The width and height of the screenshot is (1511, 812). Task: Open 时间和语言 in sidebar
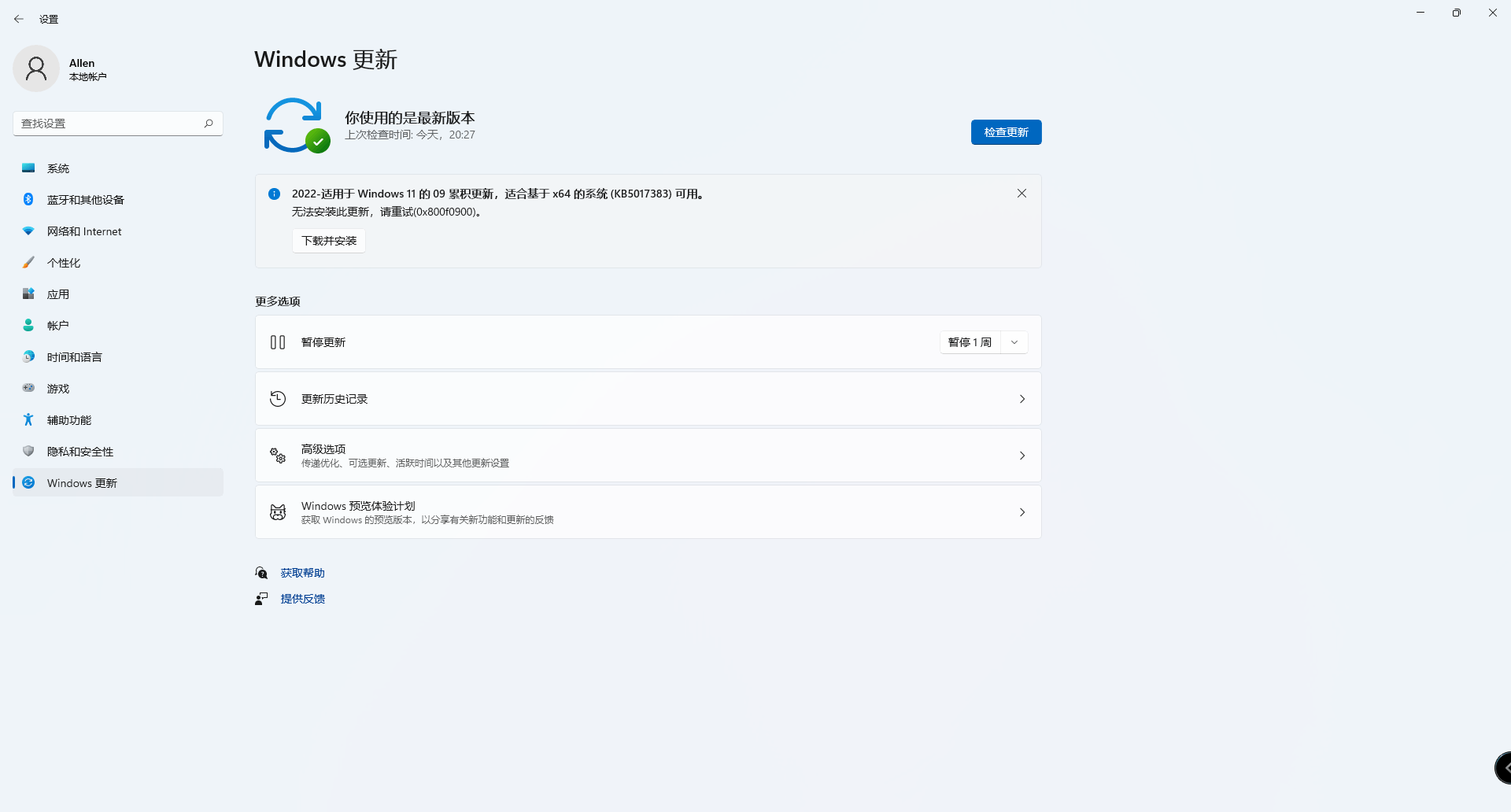pos(118,357)
